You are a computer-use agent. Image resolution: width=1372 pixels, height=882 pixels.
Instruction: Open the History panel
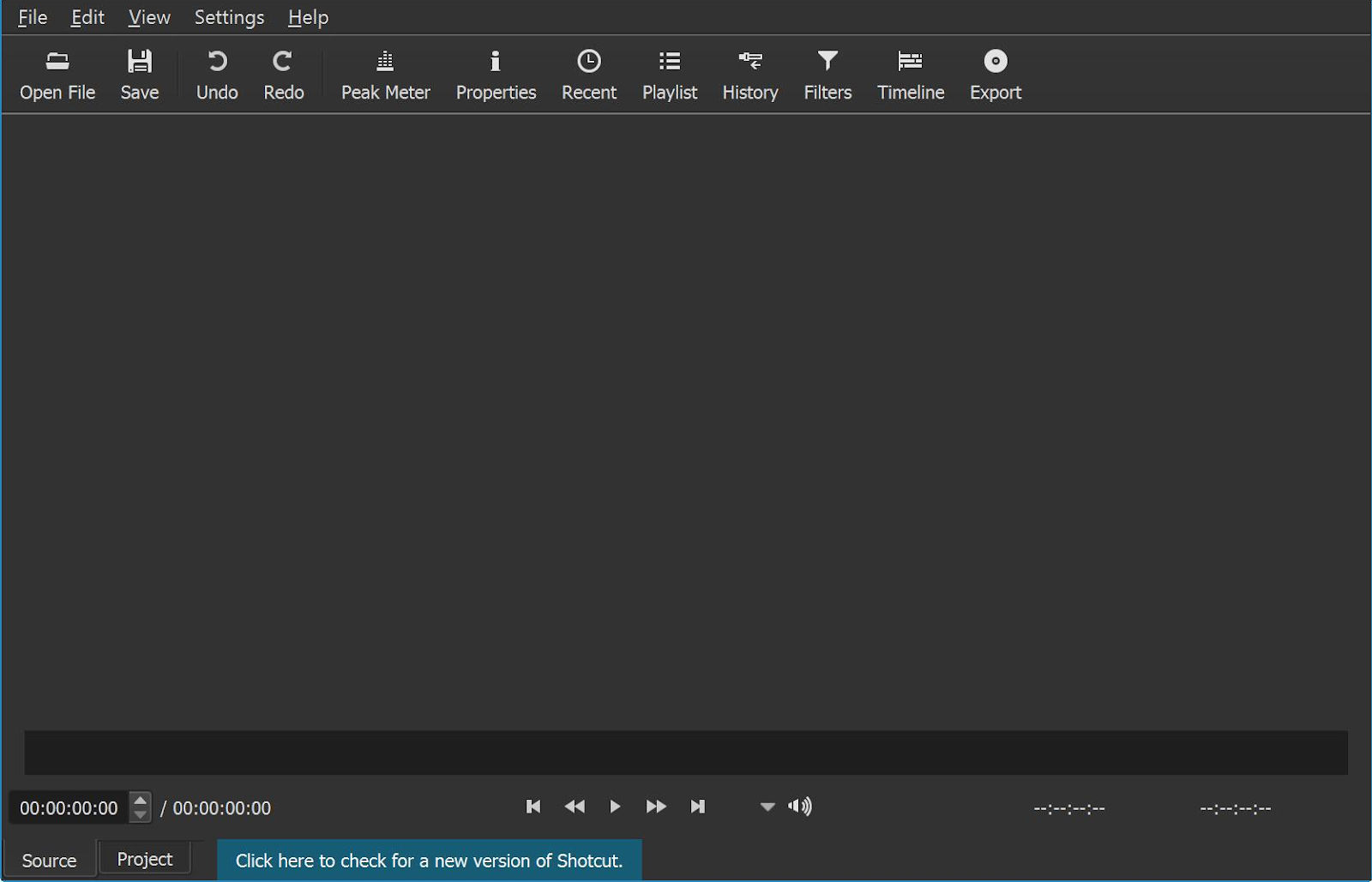tap(750, 75)
